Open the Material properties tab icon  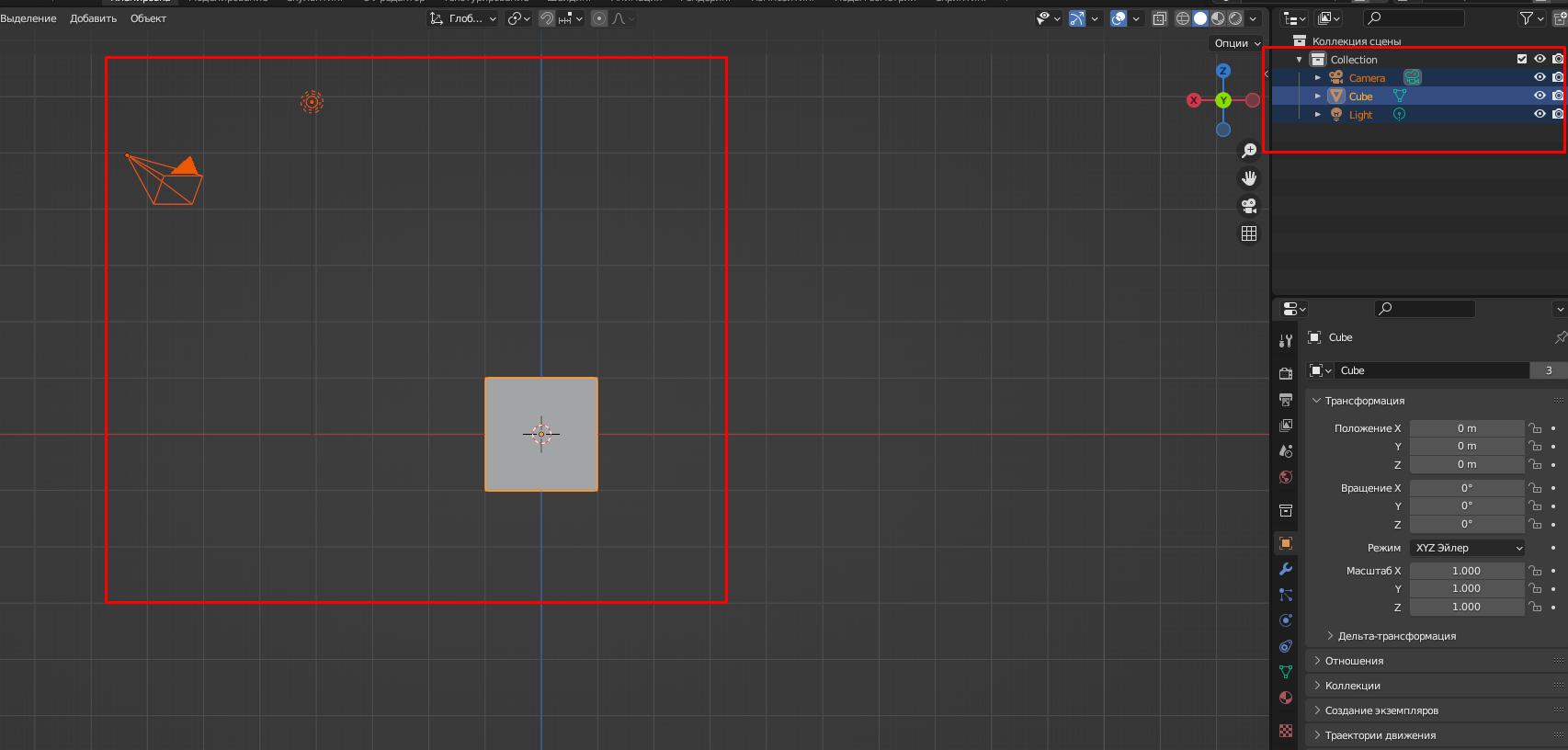pyautogui.click(x=1286, y=698)
